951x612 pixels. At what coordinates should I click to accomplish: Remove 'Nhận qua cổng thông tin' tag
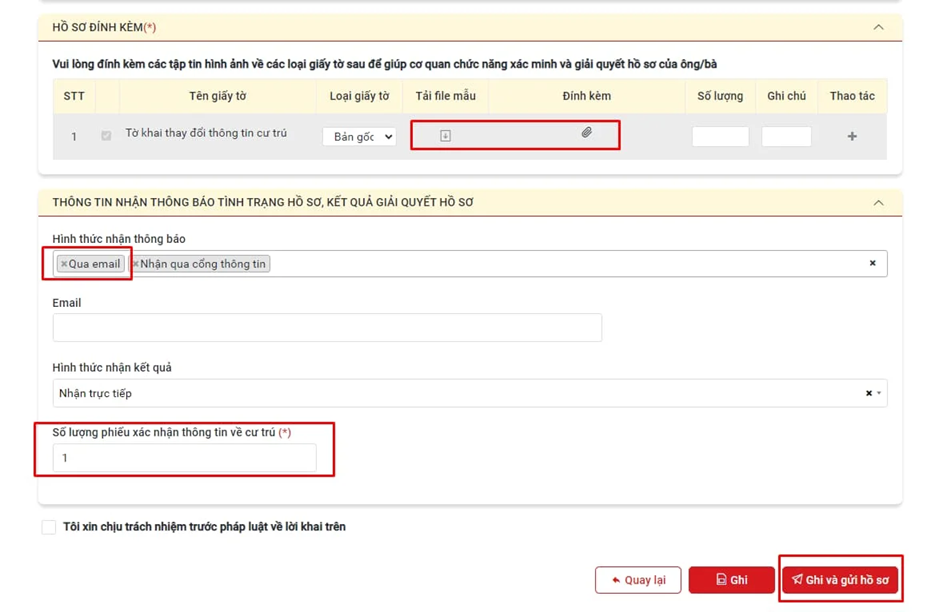coord(136,264)
